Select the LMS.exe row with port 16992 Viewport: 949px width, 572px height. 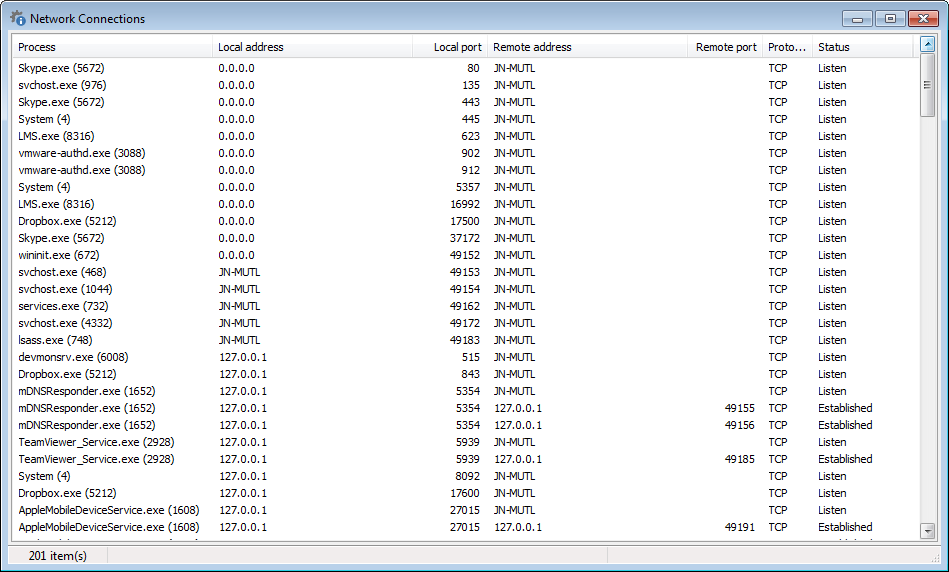[x=465, y=204]
